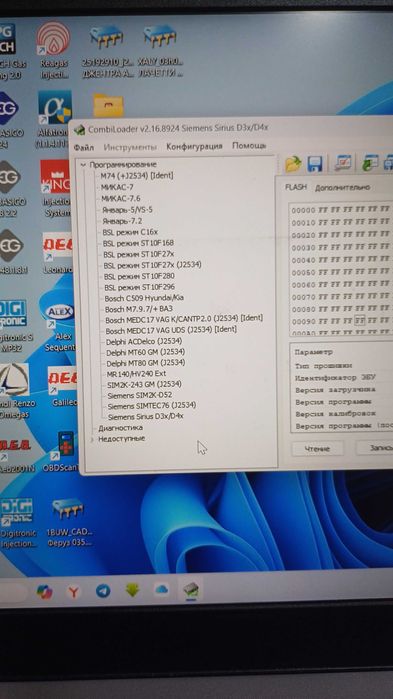Select MR140/HV240 Ext entry

[x=136, y=374]
